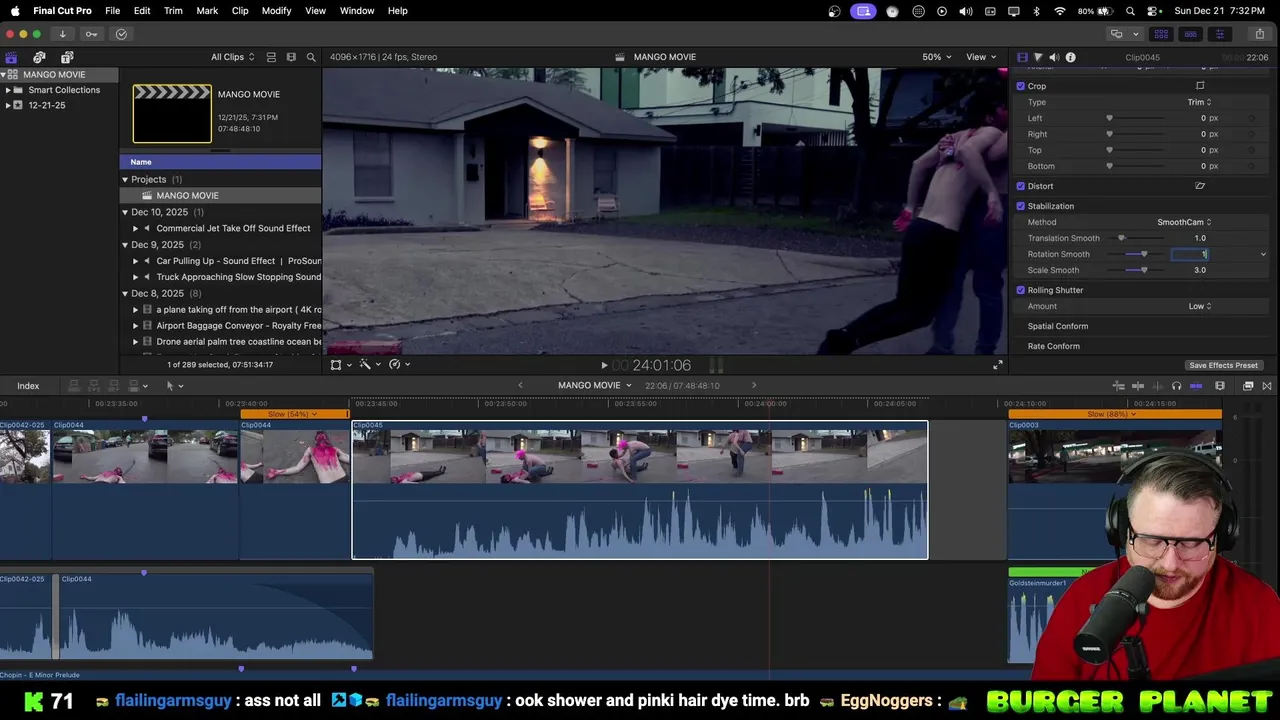Open the Clip menu
1280x720 pixels.
(x=240, y=11)
